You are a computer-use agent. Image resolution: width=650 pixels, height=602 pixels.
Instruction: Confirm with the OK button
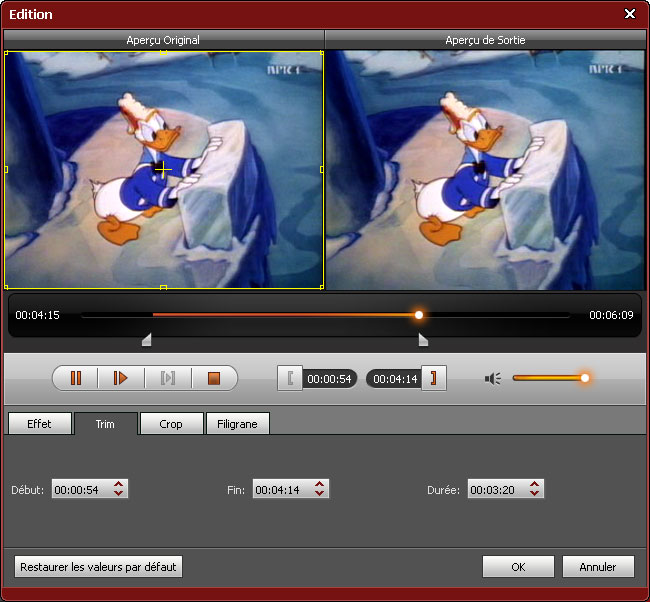pos(518,567)
